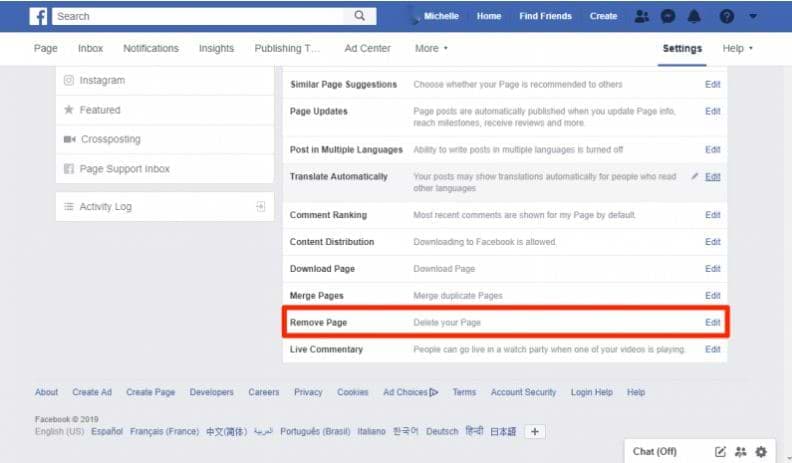Click the Instagram icon in the sidebar

point(69,80)
